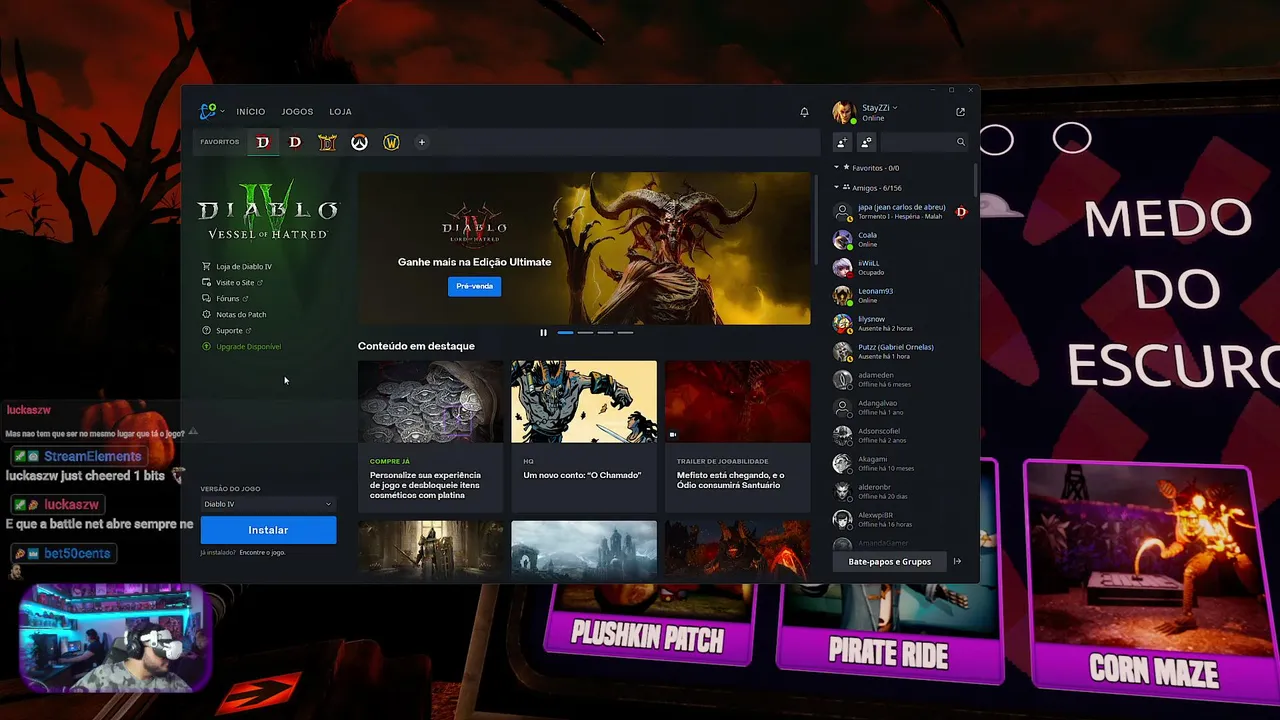Select PIRATE RIDE card in background
Image resolution: width=1280 pixels, height=720 pixels.
[x=889, y=632]
